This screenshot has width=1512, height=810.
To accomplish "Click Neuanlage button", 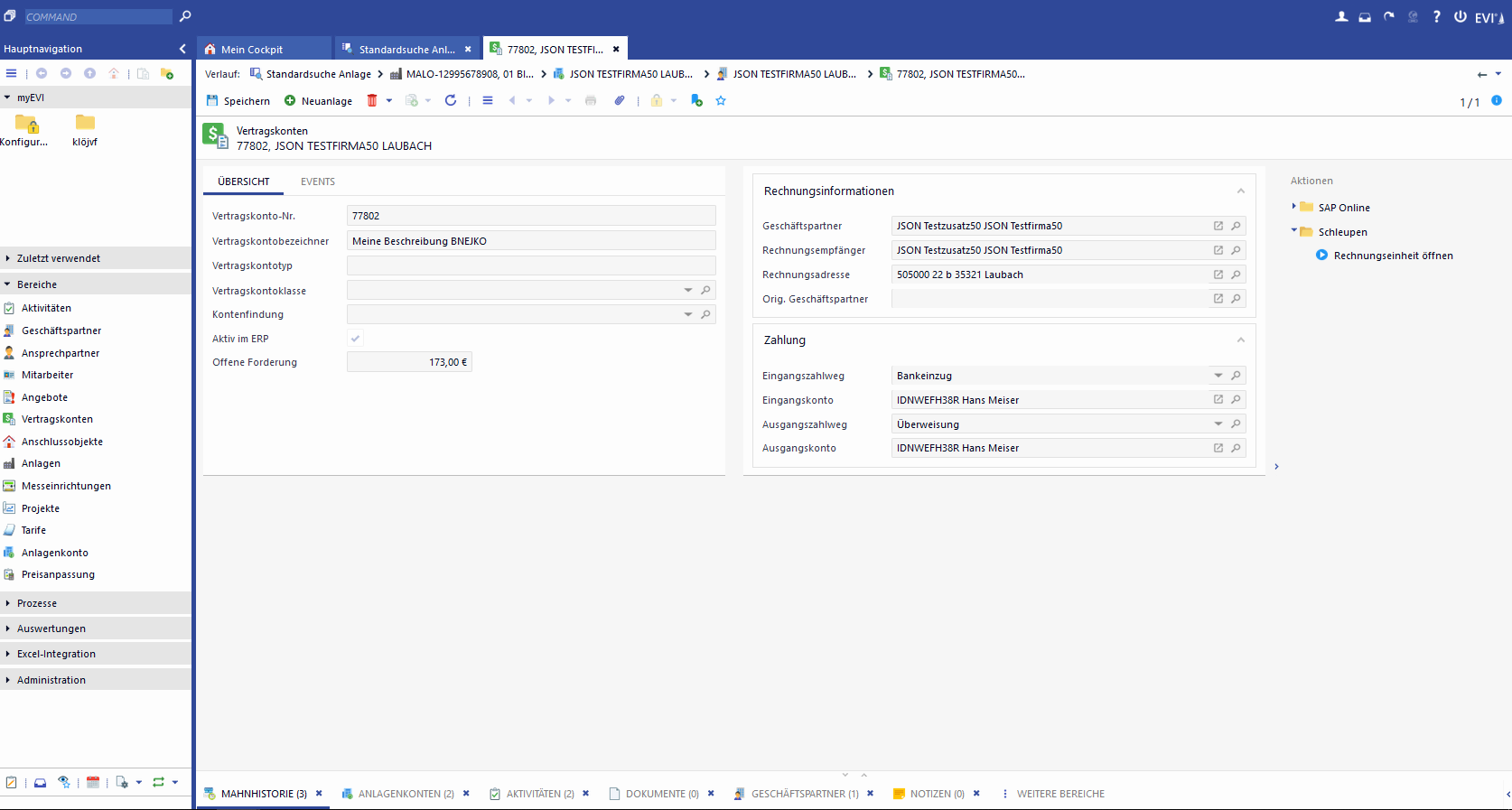I will click(x=319, y=101).
